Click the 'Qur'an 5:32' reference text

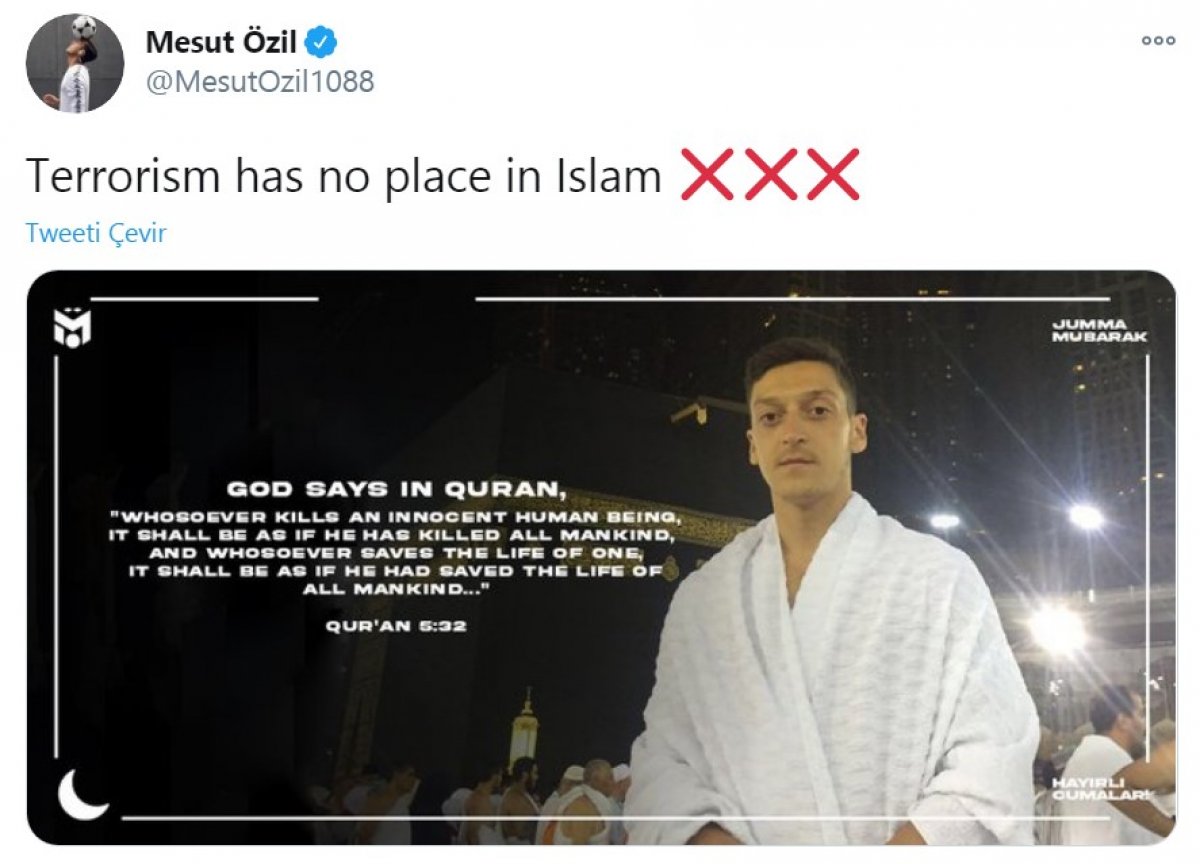pos(396,627)
